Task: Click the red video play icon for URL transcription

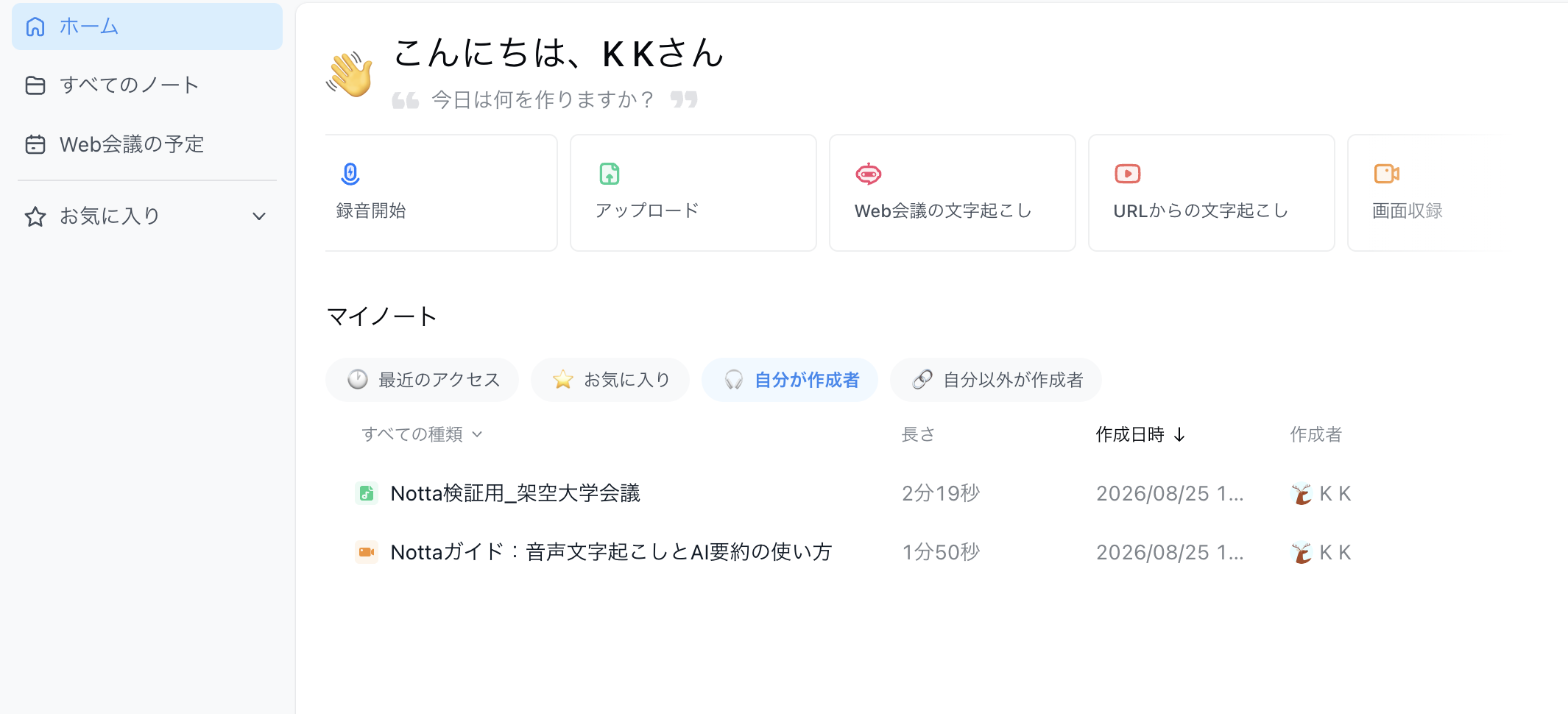Action: click(x=1128, y=174)
